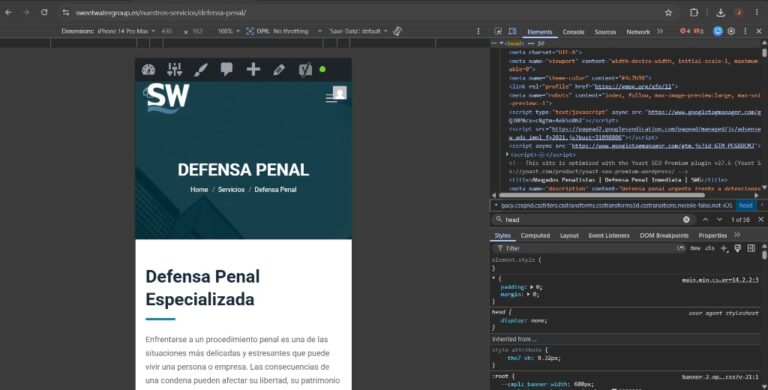
Task: Add a new style rule
Action: click(724, 248)
